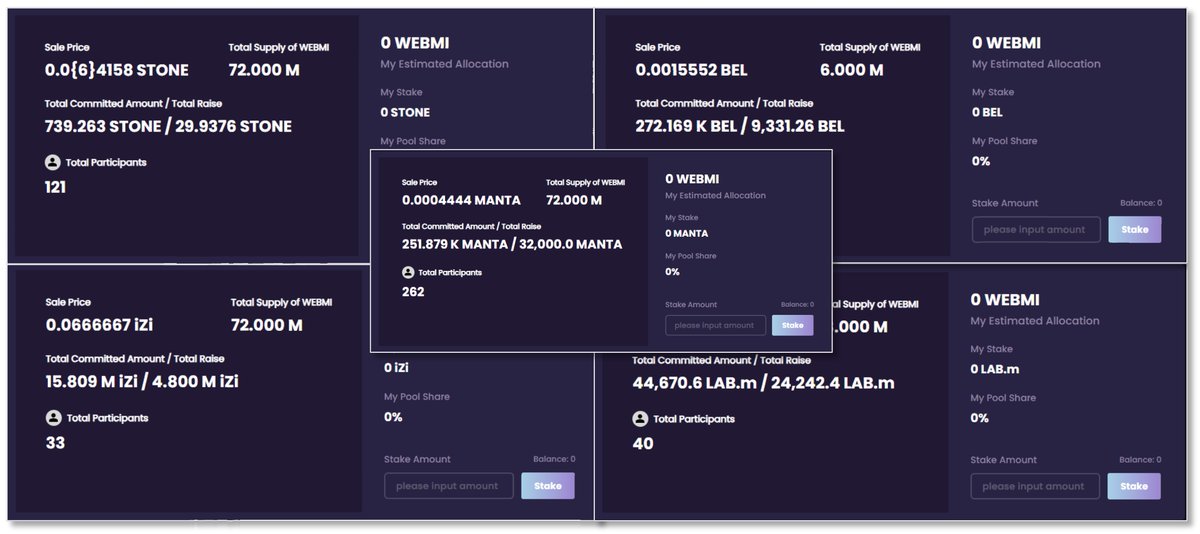Click '0 WEBMI' allocation in LAB.m pool
Image resolution: width=1200 pixels, height=534 pixels.
[x=1006, y=300]
